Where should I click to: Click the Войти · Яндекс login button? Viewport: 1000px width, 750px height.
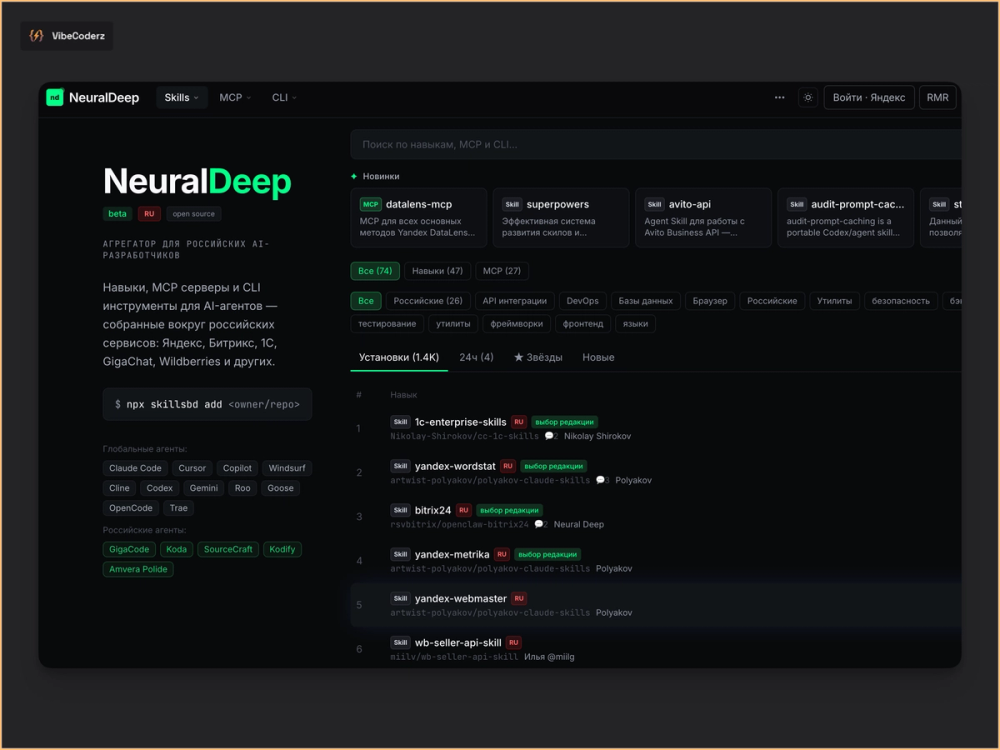(x=869, y=98)
